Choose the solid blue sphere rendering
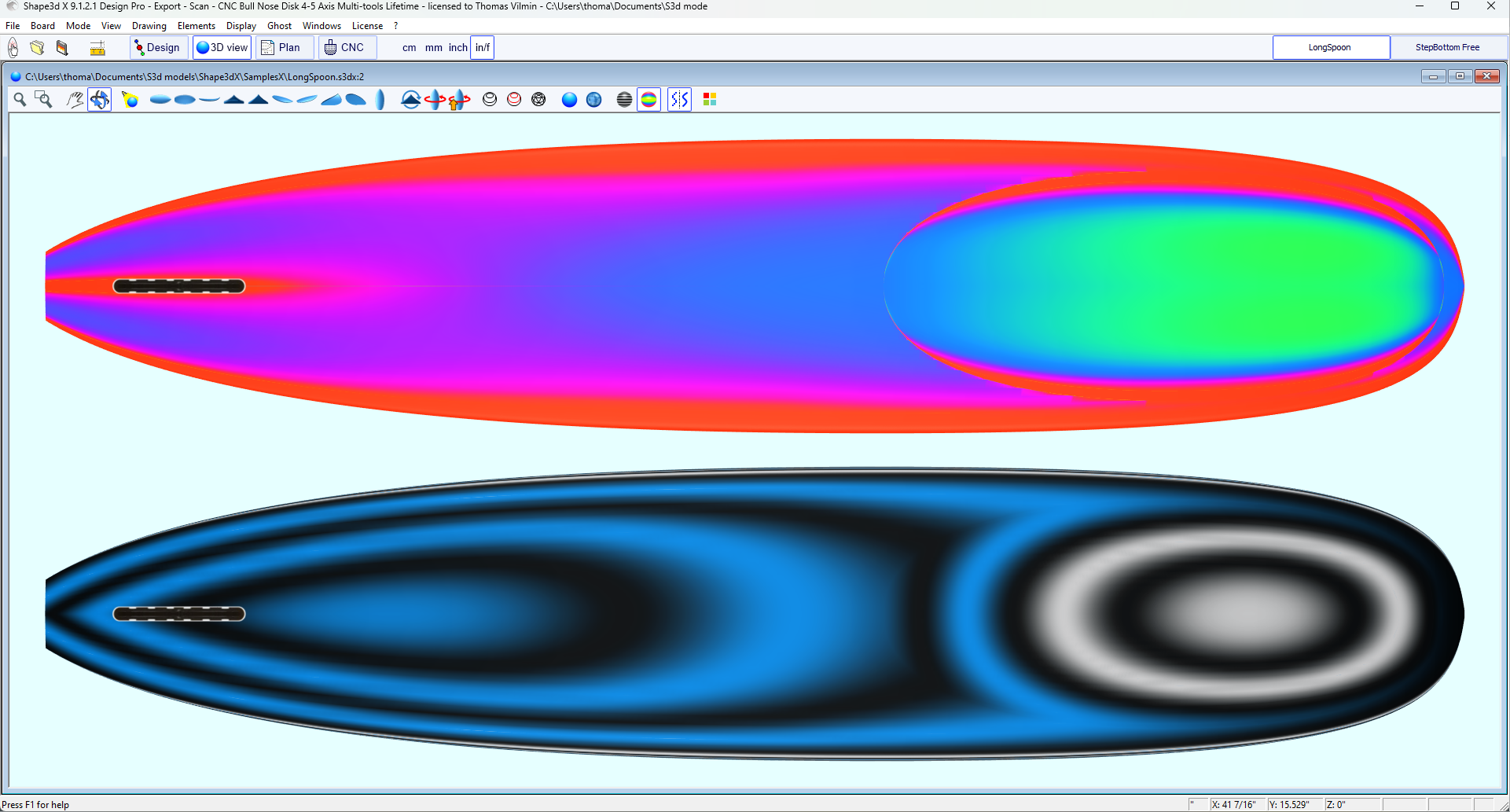Viewport: 1510px width, 812px height. click(569, 100)
